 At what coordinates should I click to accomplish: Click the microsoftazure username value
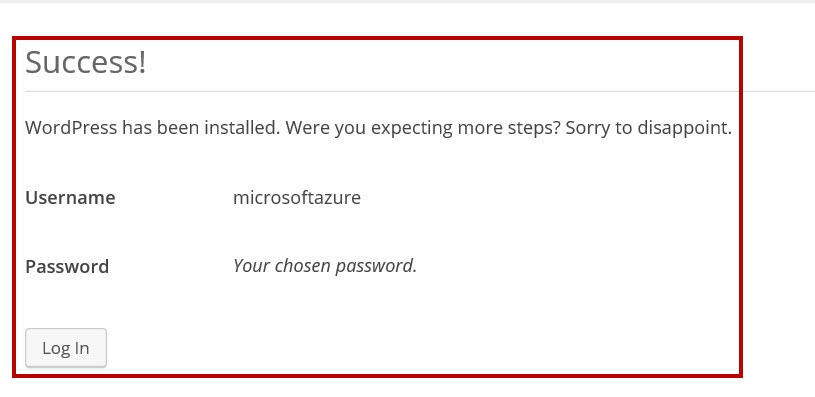[297, 198]
